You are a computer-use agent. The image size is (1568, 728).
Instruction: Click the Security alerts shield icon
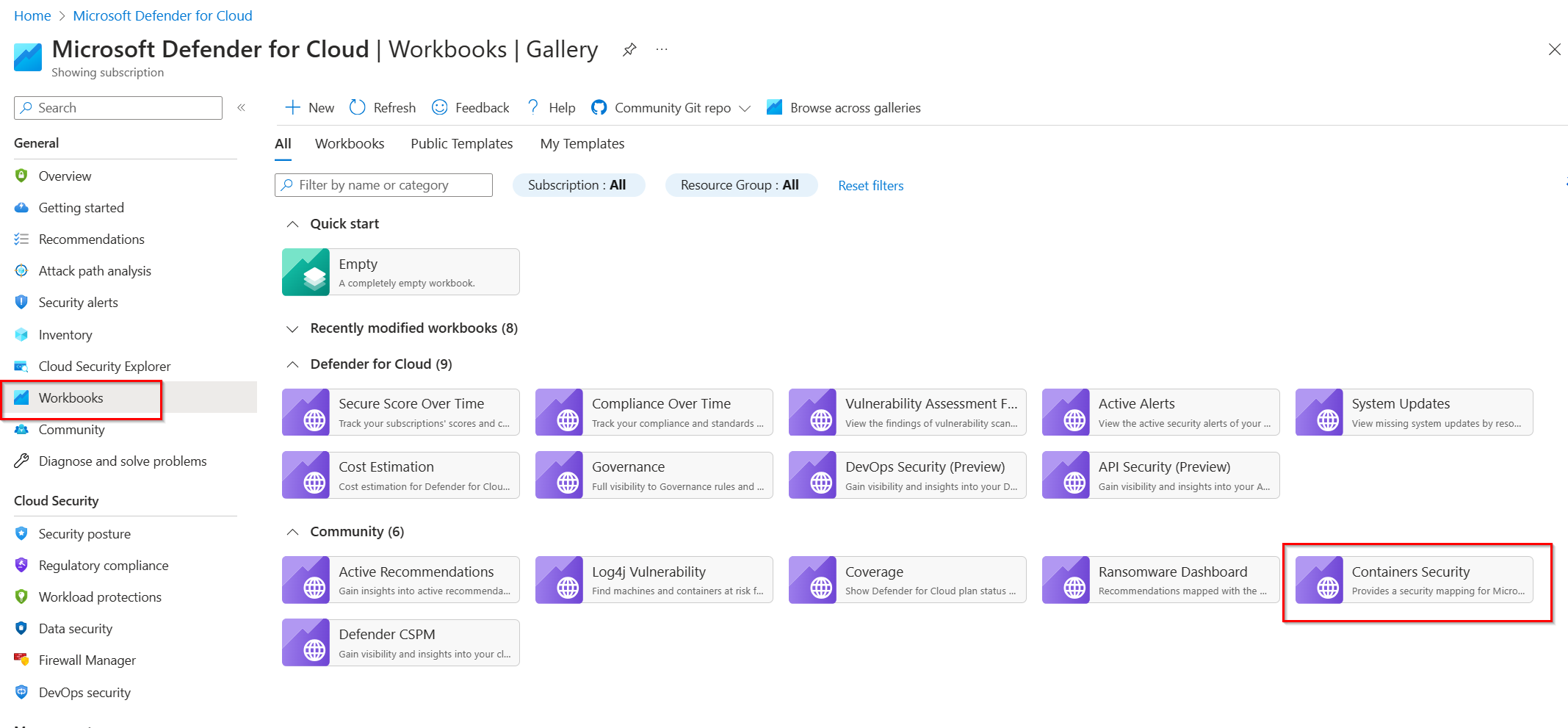pyautogui.click(x=21, y=302)
